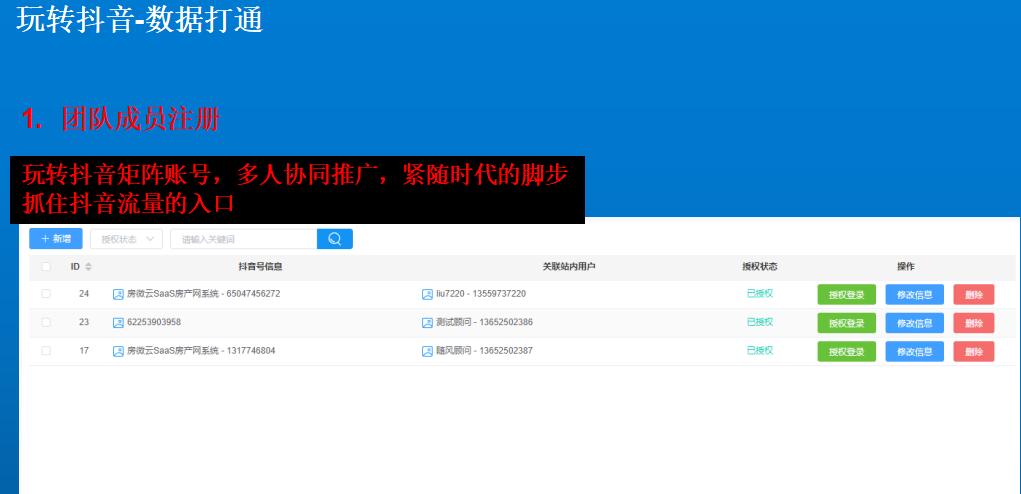This screenshot has height=494, width=1021.
Task: Click the 新增 add button
Action: (56, 239)
